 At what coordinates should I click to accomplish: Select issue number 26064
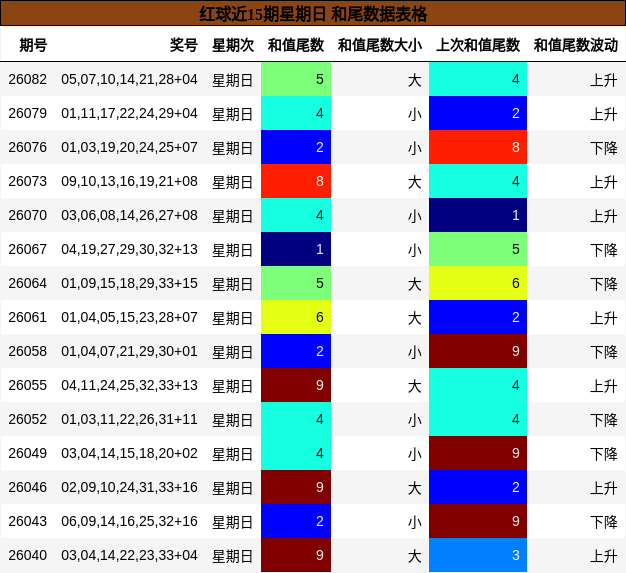tap(28, 283)
